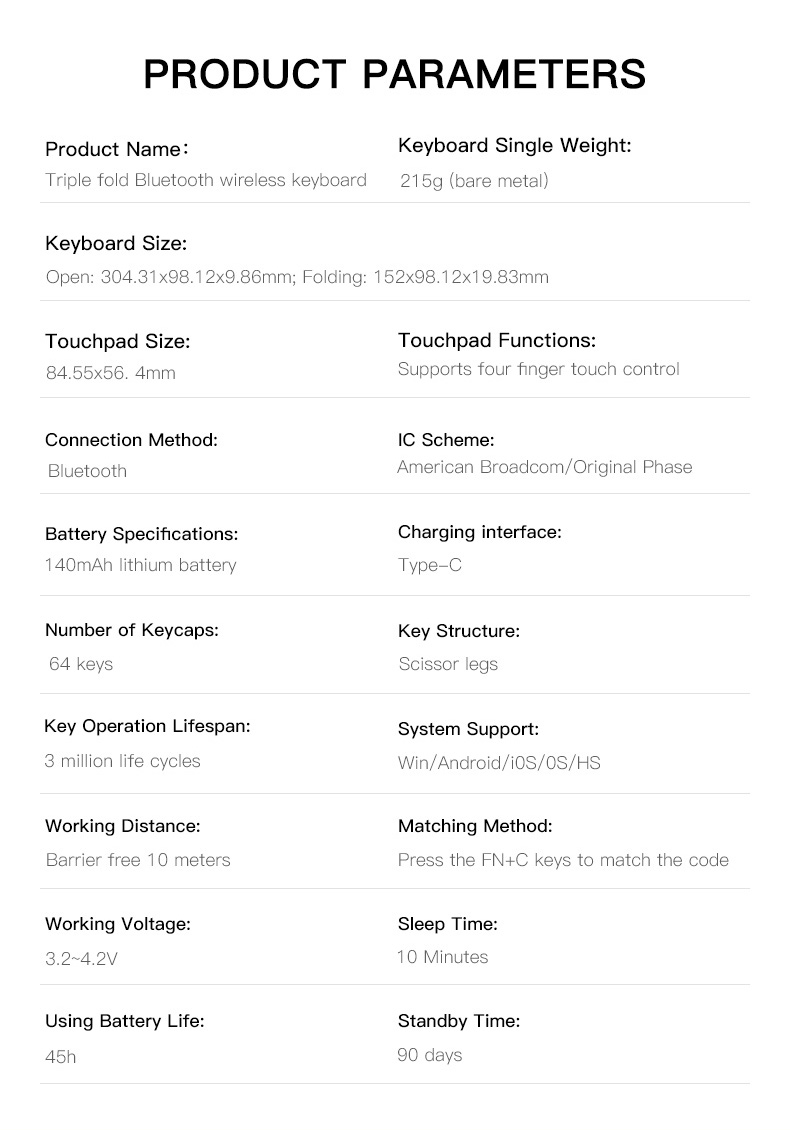Click the PRODUCT PARAMETERS heading
Viewport: 790px width, 1130px height.
coord(394,74)
